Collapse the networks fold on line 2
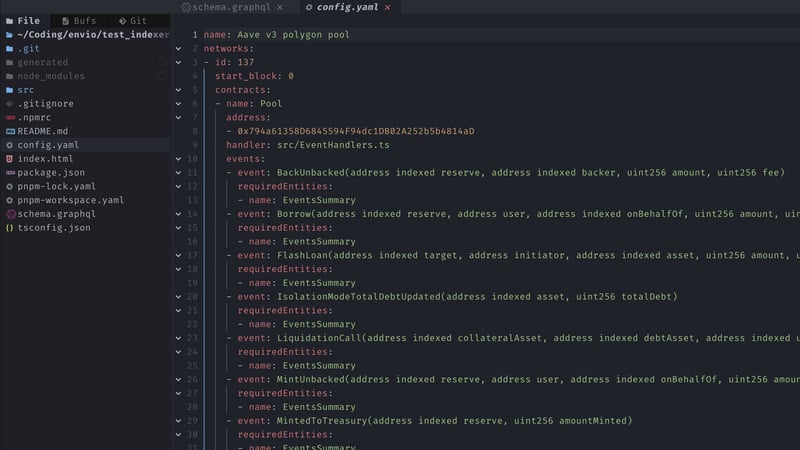800x450 pixels. tap(179, 48)
